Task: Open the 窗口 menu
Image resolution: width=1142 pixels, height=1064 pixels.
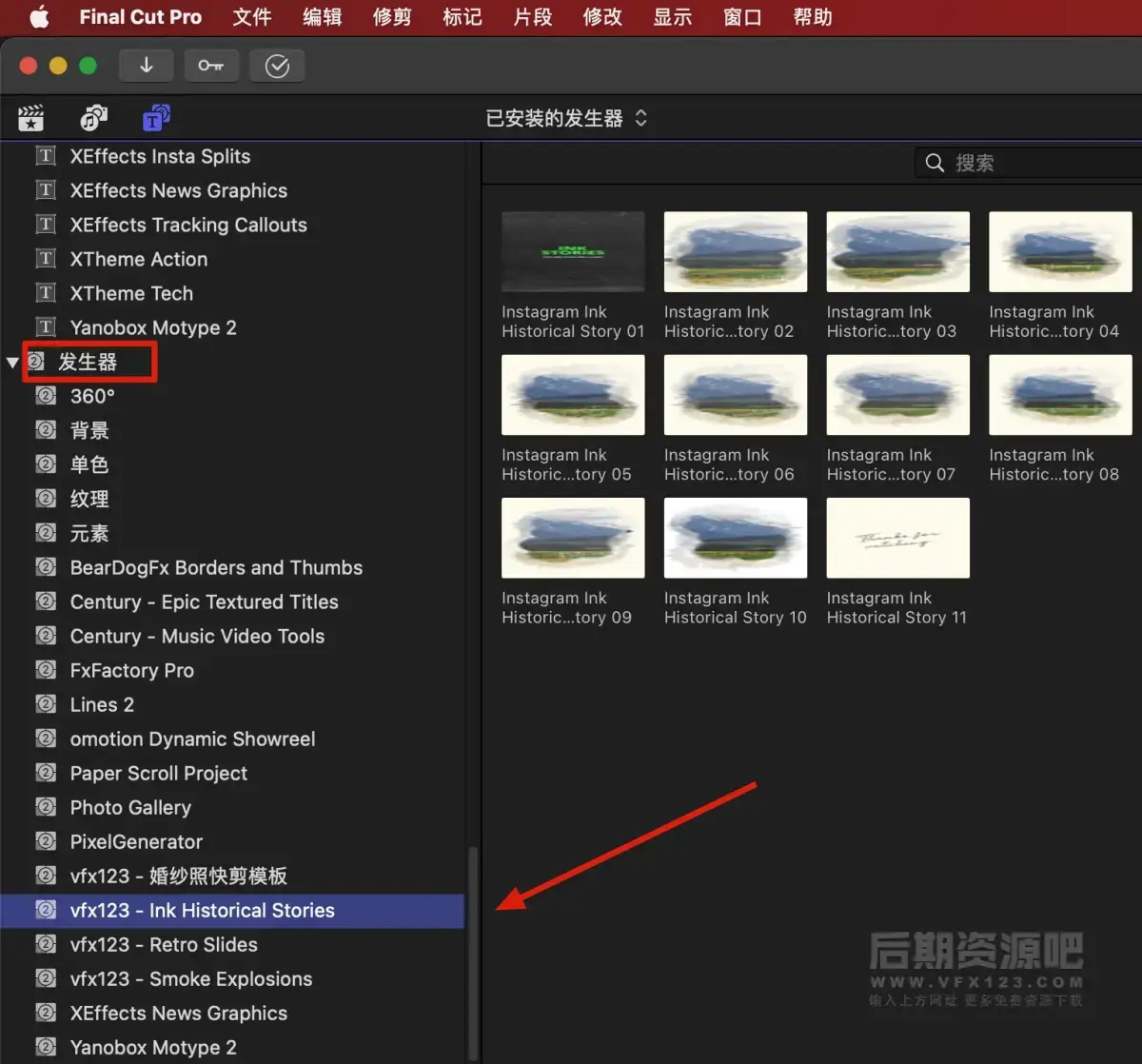Action: [x=743, y=17]
